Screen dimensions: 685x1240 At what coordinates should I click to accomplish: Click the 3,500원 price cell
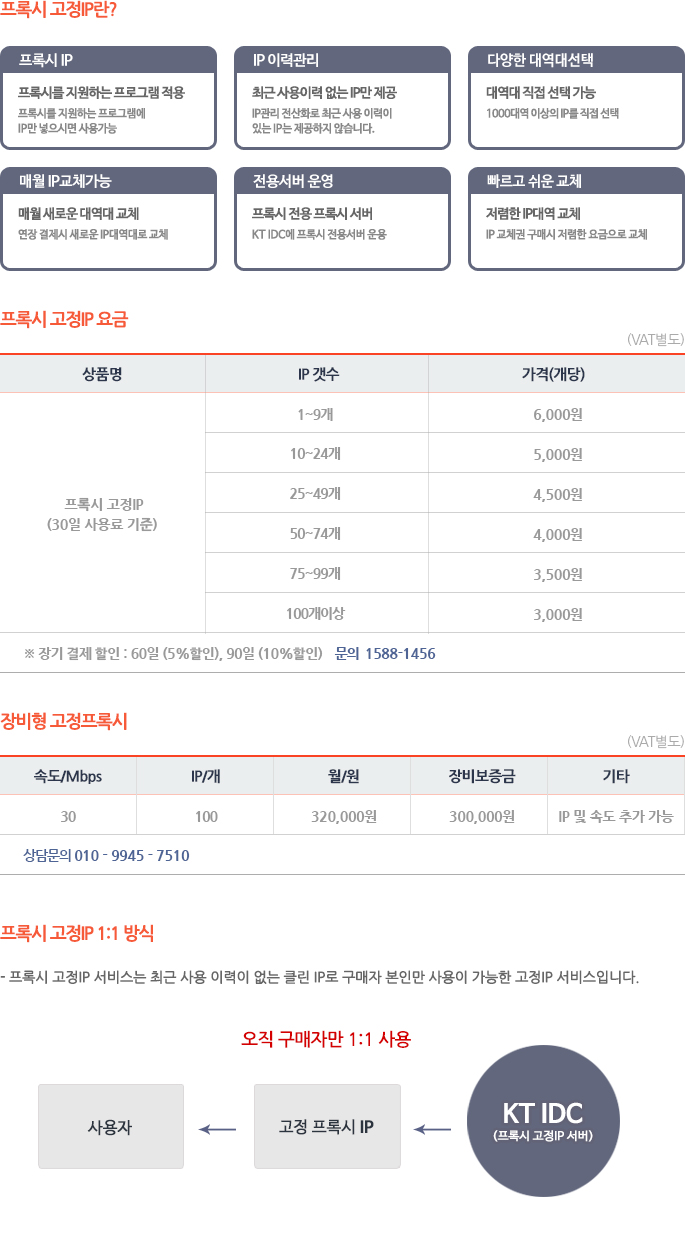pyautogui.click(x=557, y=573)
